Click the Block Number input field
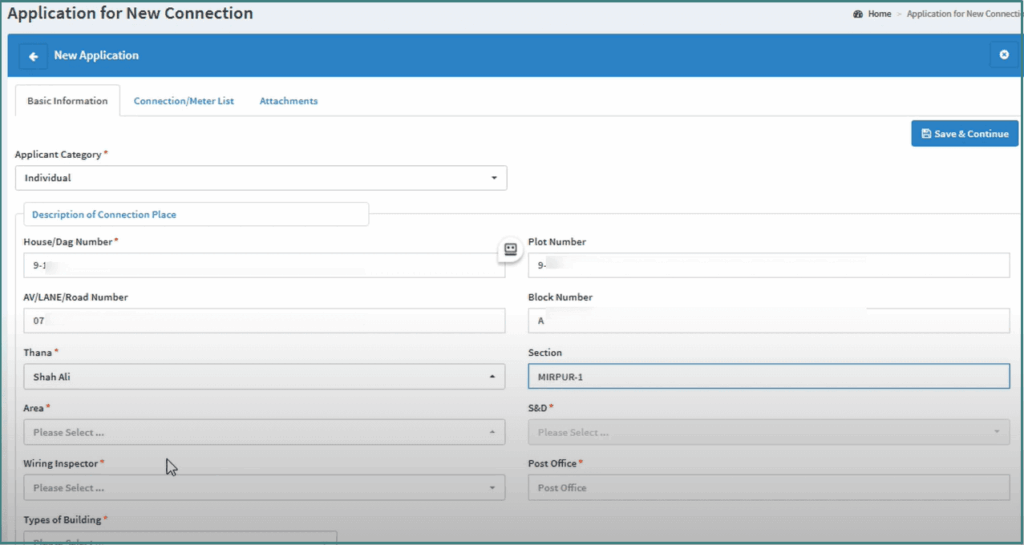 coord(768,321)
